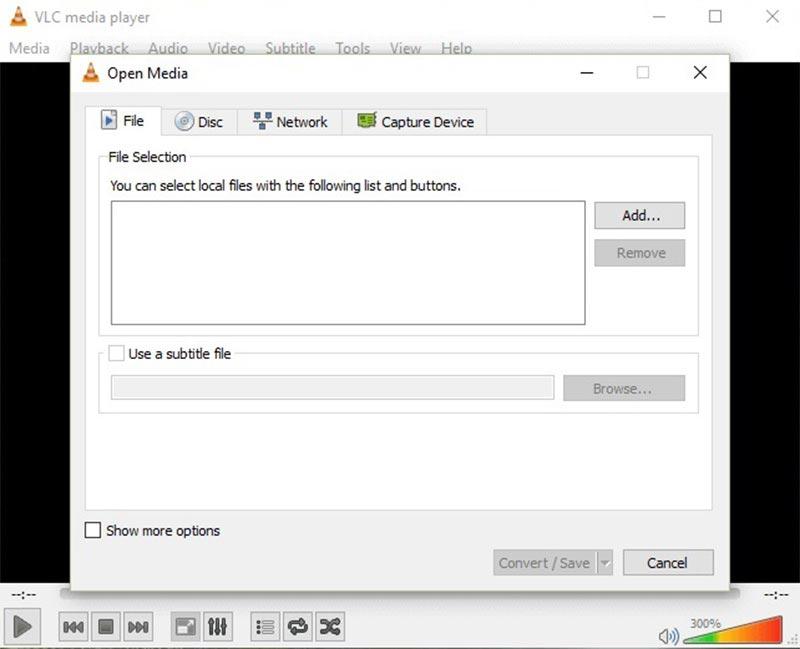This screenshot has height=649, width=800.
Task: Toggle shuffle random playback icon
Action: pos(330,627)
